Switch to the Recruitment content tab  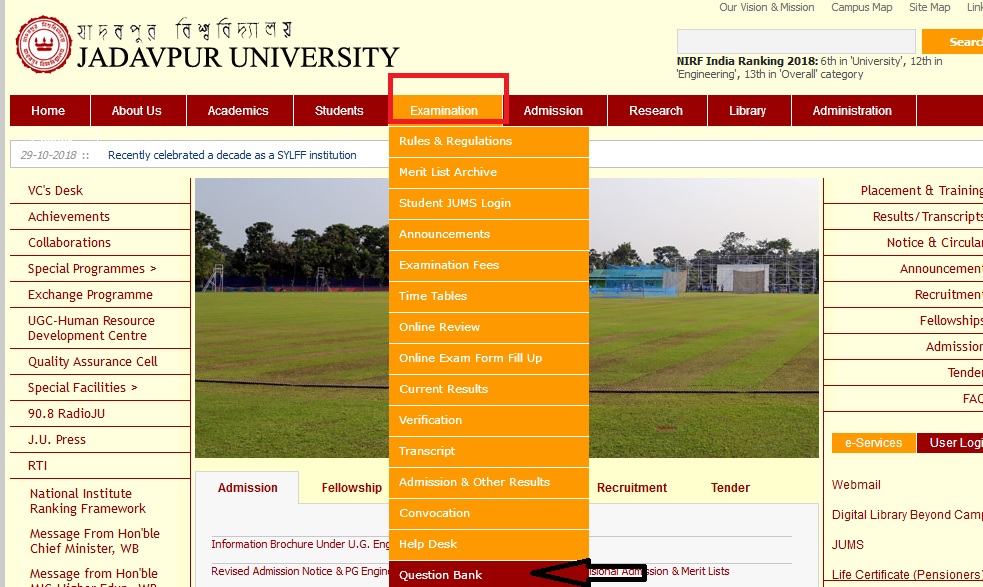pyautogui.click(x=632, y=488)
